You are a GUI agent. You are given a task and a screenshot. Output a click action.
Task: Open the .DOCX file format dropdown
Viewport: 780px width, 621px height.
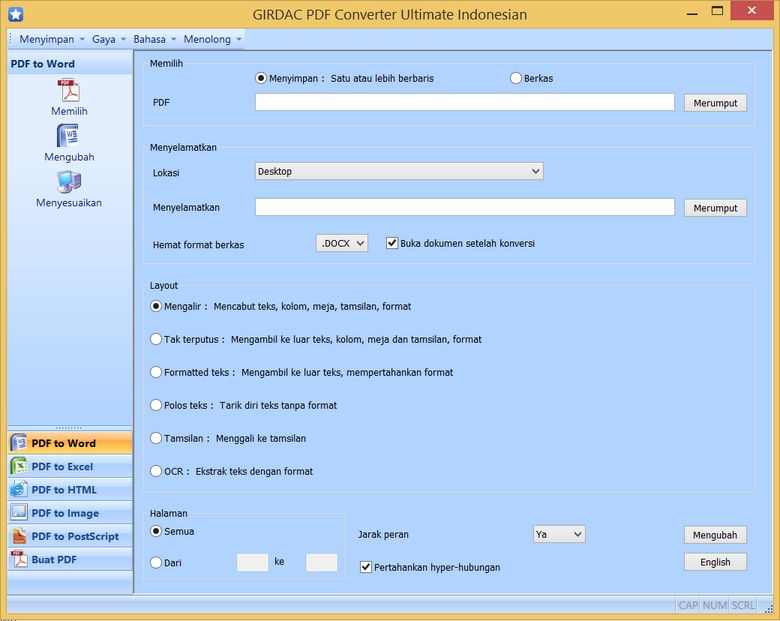342,243
